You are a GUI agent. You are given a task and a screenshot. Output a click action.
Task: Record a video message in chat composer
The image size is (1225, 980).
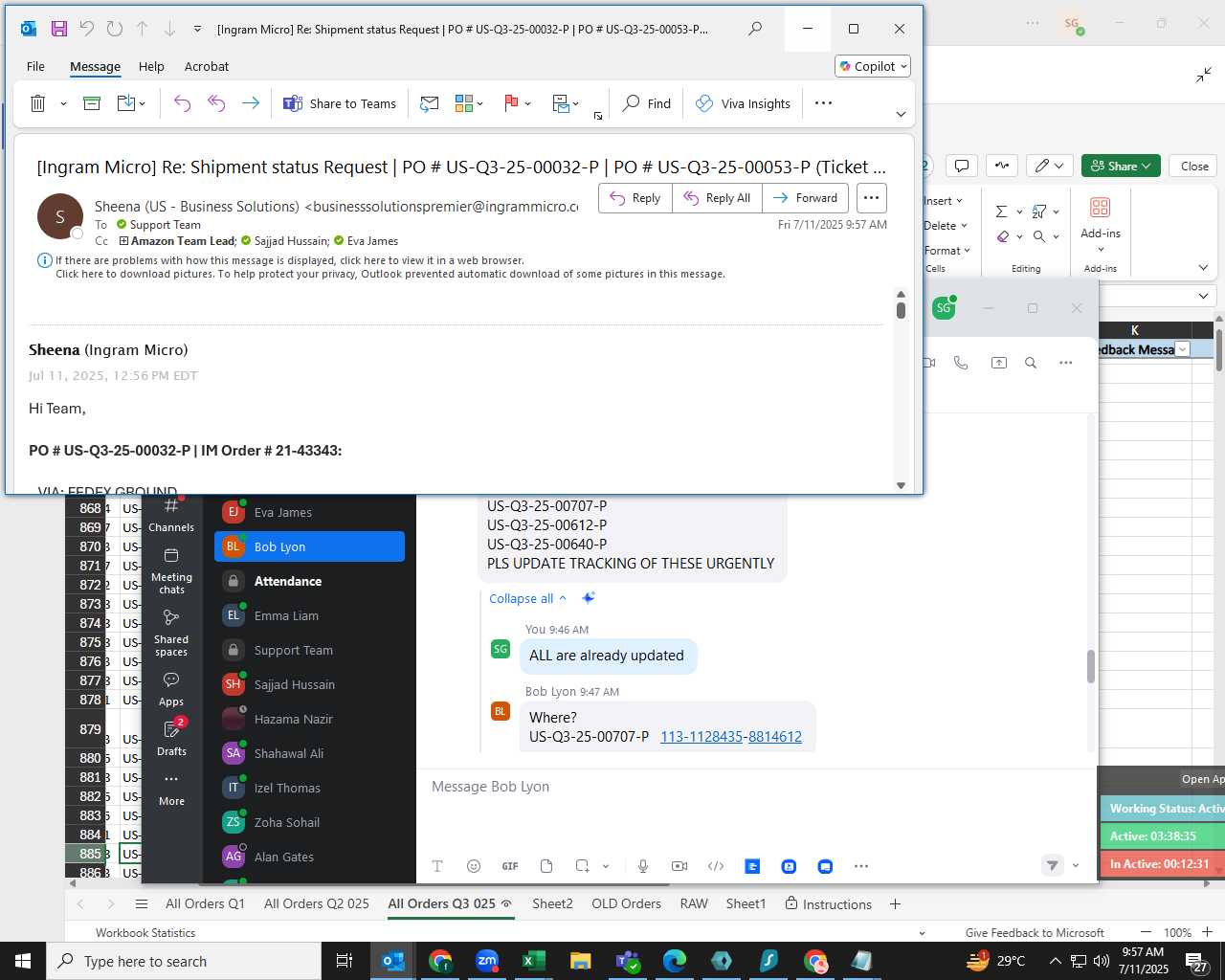(679, 866)
